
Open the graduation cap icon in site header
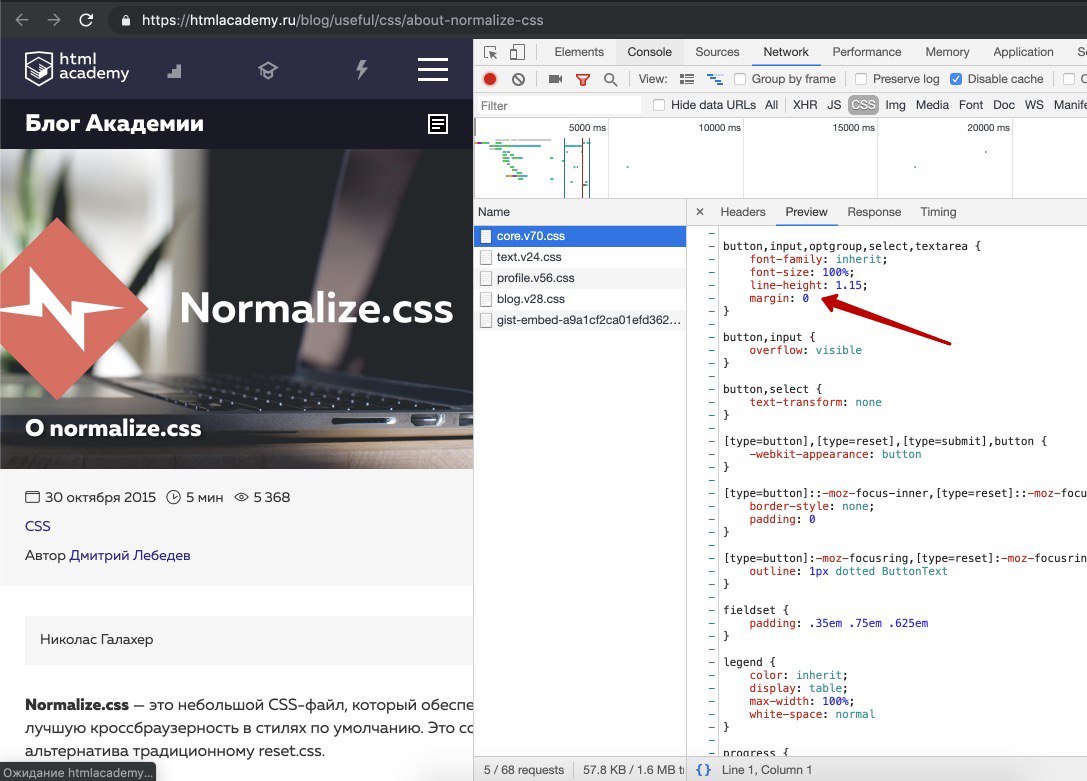coord(268,69)
